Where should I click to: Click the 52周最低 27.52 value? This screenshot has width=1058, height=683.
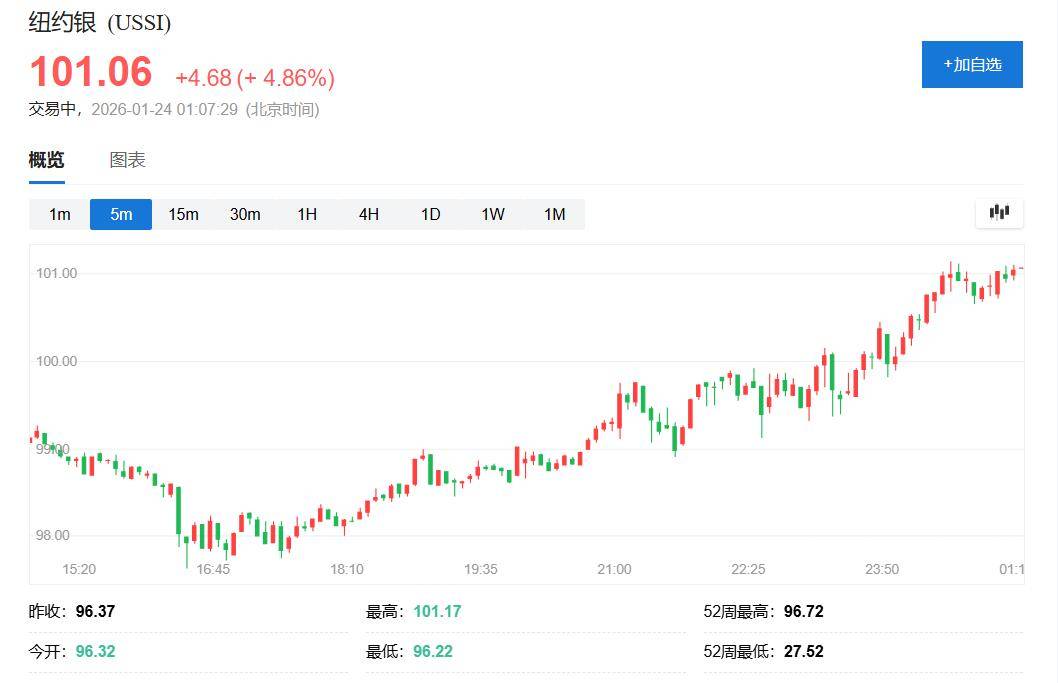click(804, 651)
